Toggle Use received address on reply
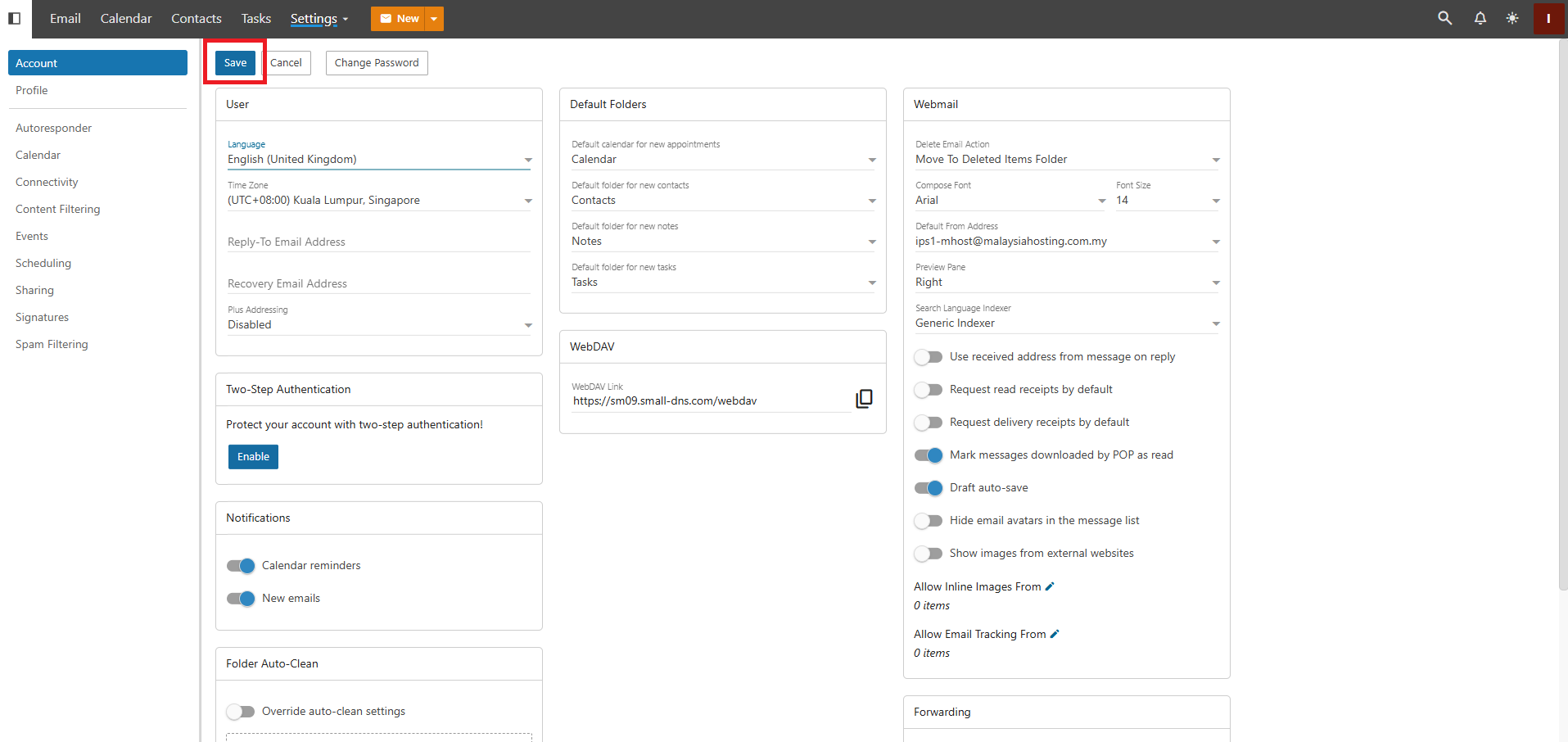This screenshot has width=1568, height=742. pos(929,357)
